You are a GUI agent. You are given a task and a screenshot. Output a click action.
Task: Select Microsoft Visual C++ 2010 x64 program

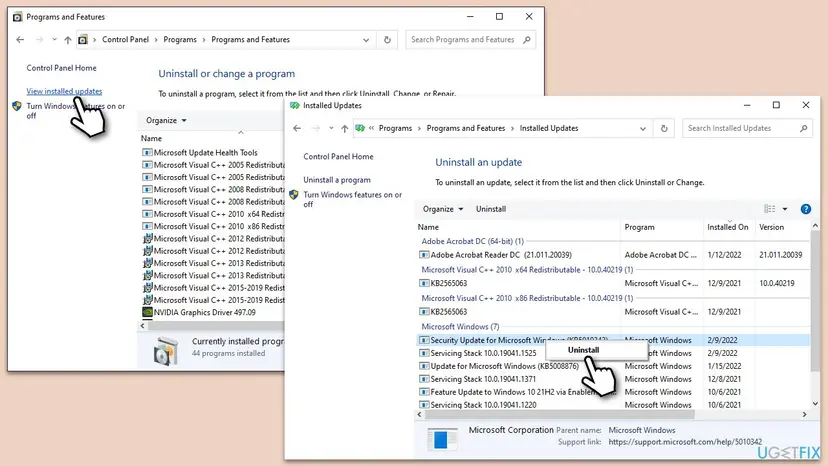tap(213, 214)
